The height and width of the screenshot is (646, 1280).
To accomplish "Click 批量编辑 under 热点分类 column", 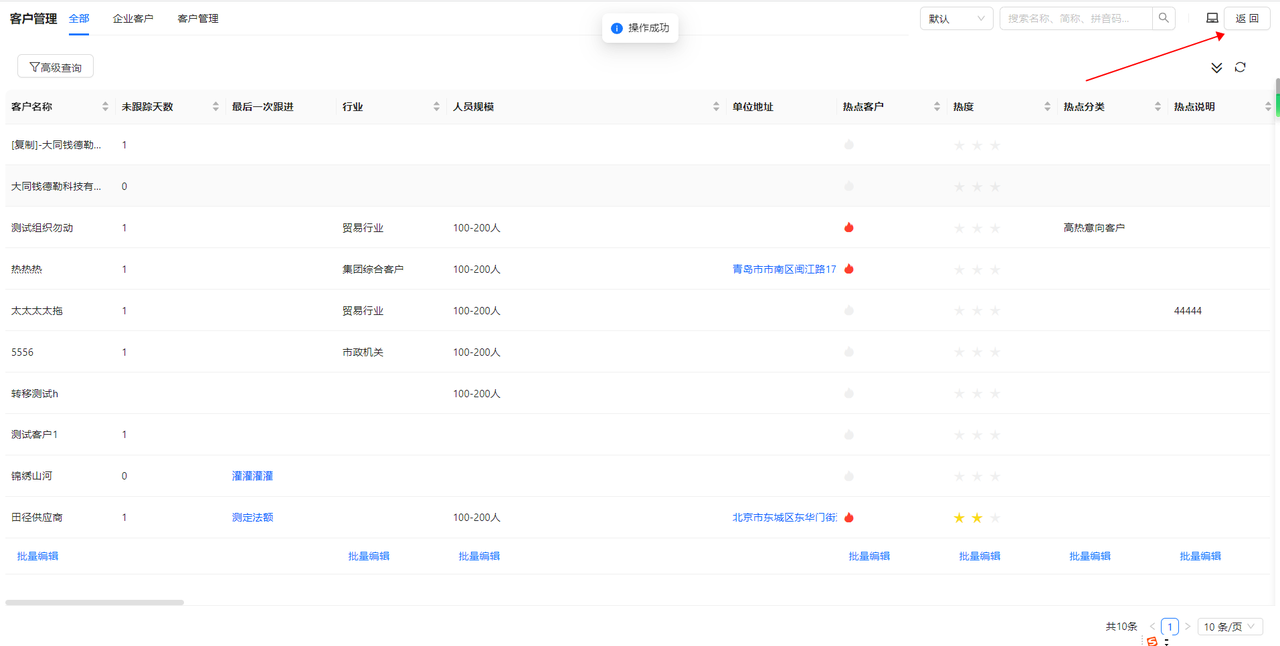I will pos(1090,556).
